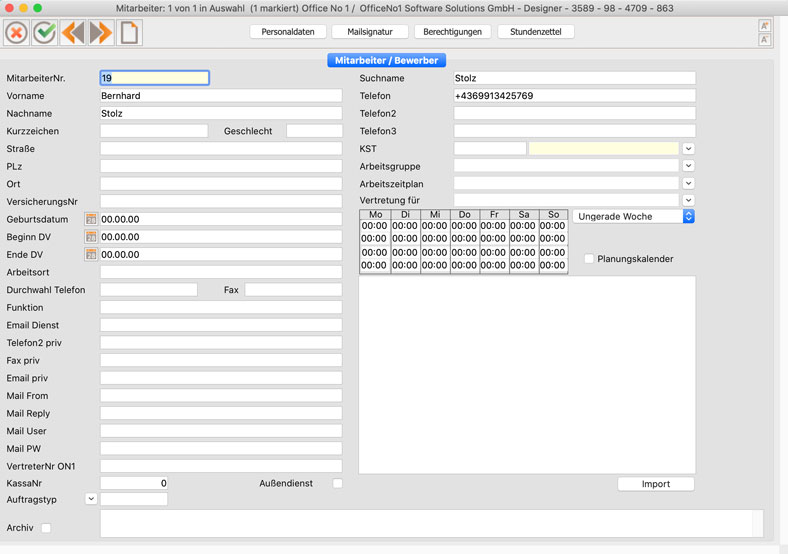Click the Straße input field
Screen dimensions: 788x554
click(221, 148)
